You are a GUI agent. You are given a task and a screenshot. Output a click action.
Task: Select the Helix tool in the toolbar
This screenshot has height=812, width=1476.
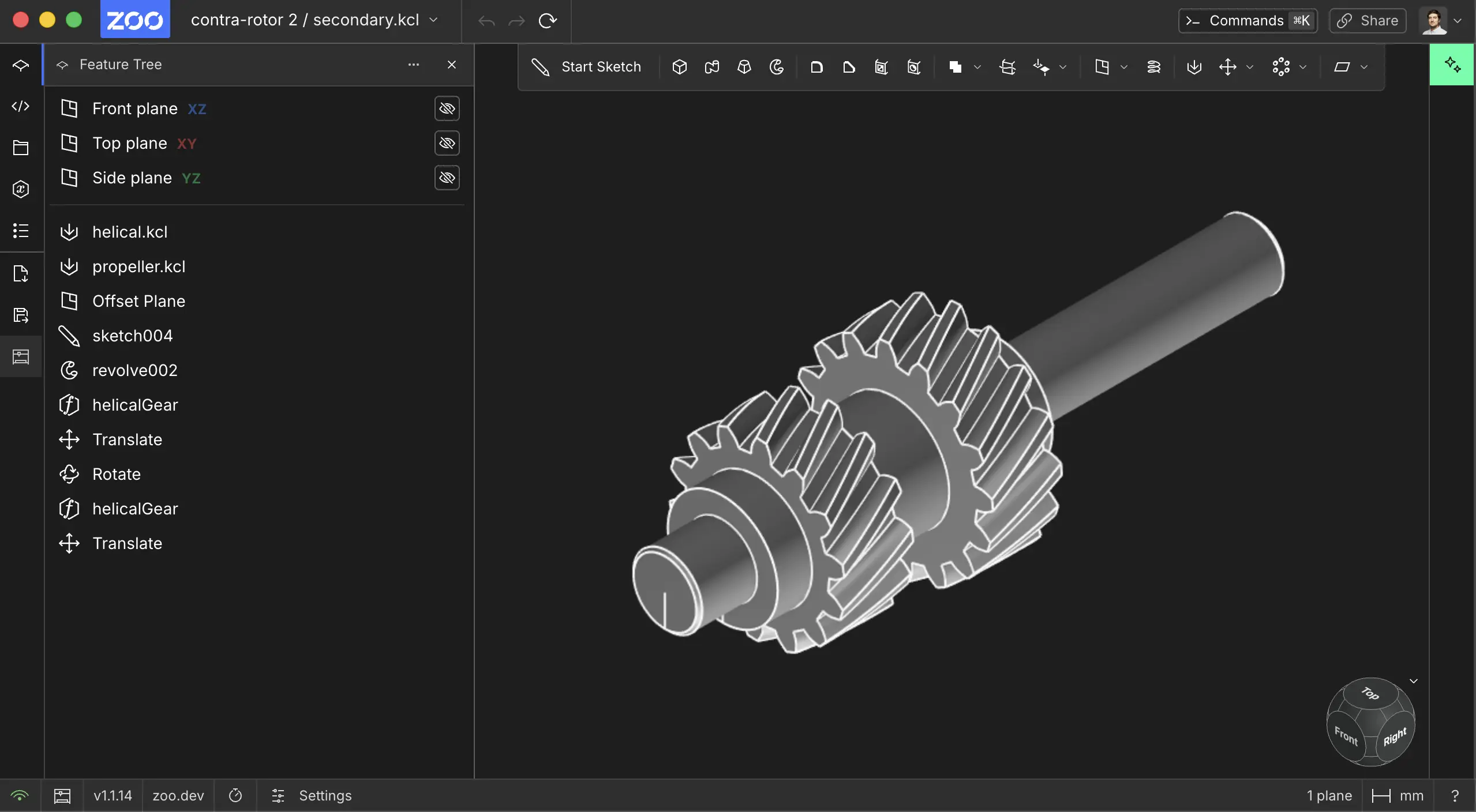(1154, 67)
